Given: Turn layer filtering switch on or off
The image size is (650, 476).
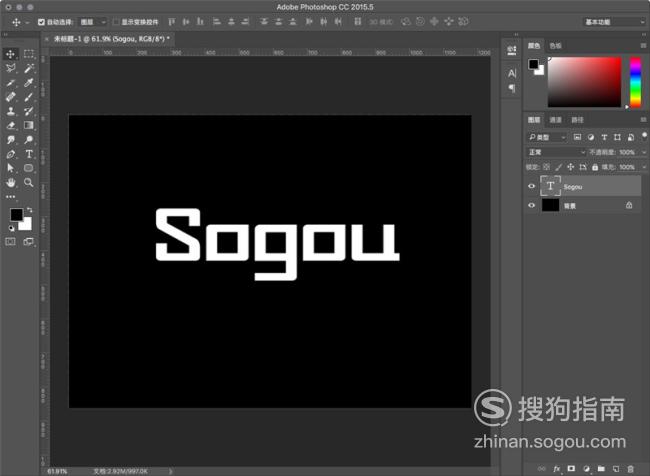Looking at the screenshot, I should [644, 137].
